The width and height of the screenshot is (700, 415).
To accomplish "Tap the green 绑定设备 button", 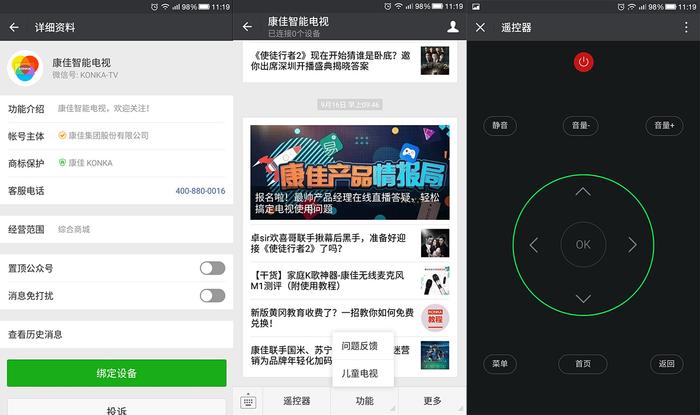I will click(x=117, y=373).
